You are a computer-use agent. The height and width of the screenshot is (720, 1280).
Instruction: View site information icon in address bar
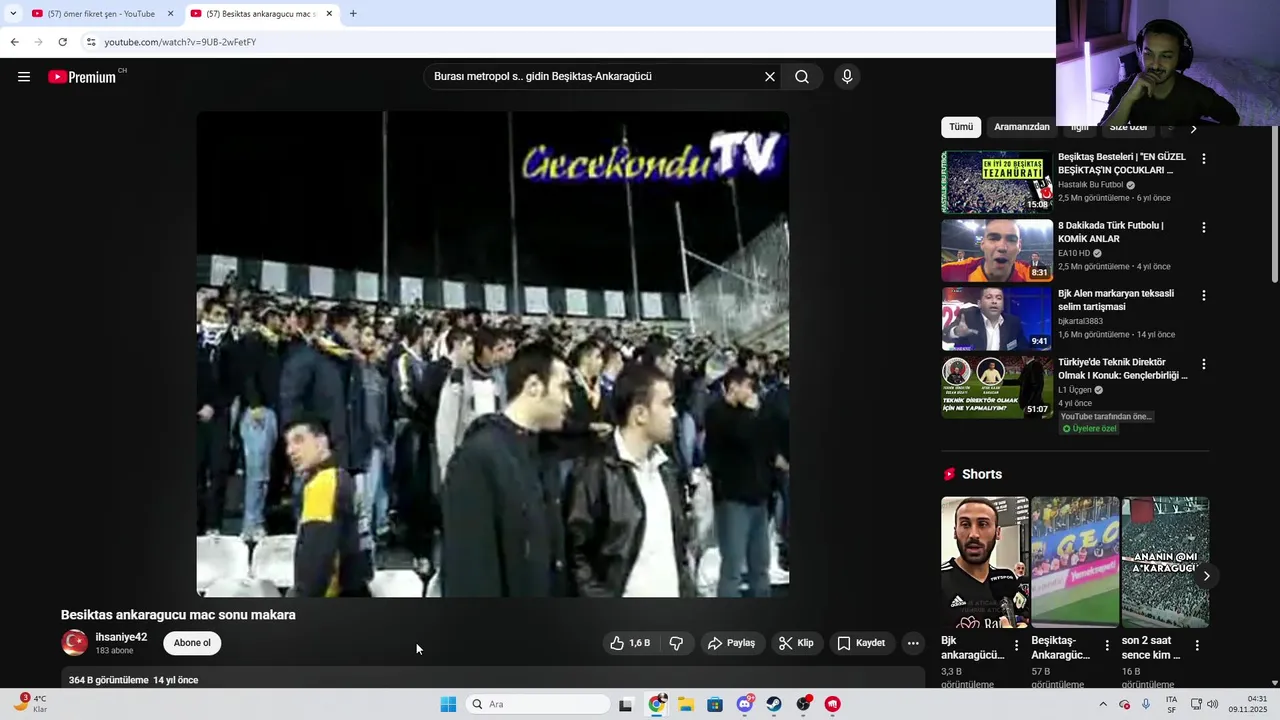pos(91,42)
